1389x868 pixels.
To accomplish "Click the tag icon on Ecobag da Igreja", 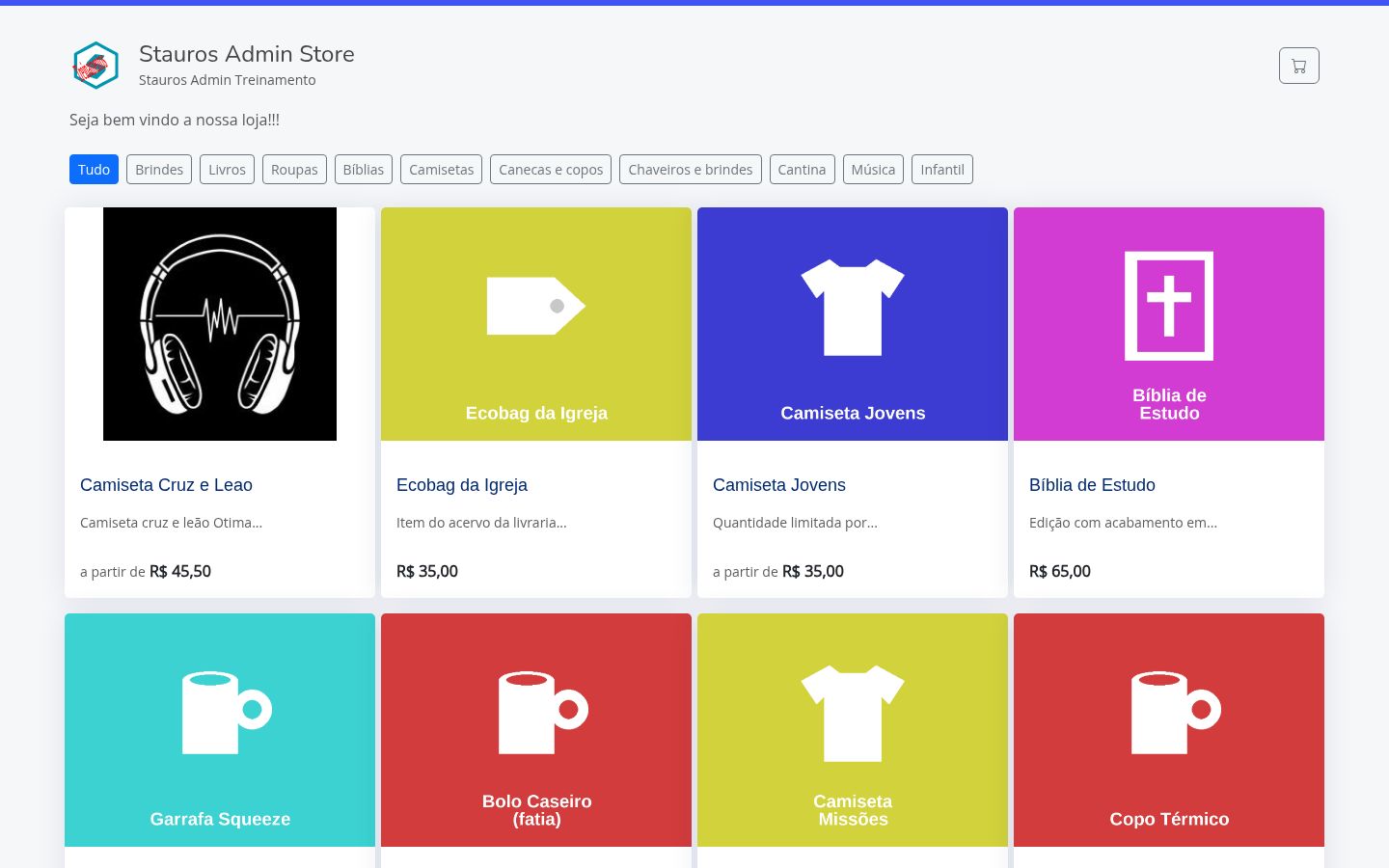I will pos(536,306).
